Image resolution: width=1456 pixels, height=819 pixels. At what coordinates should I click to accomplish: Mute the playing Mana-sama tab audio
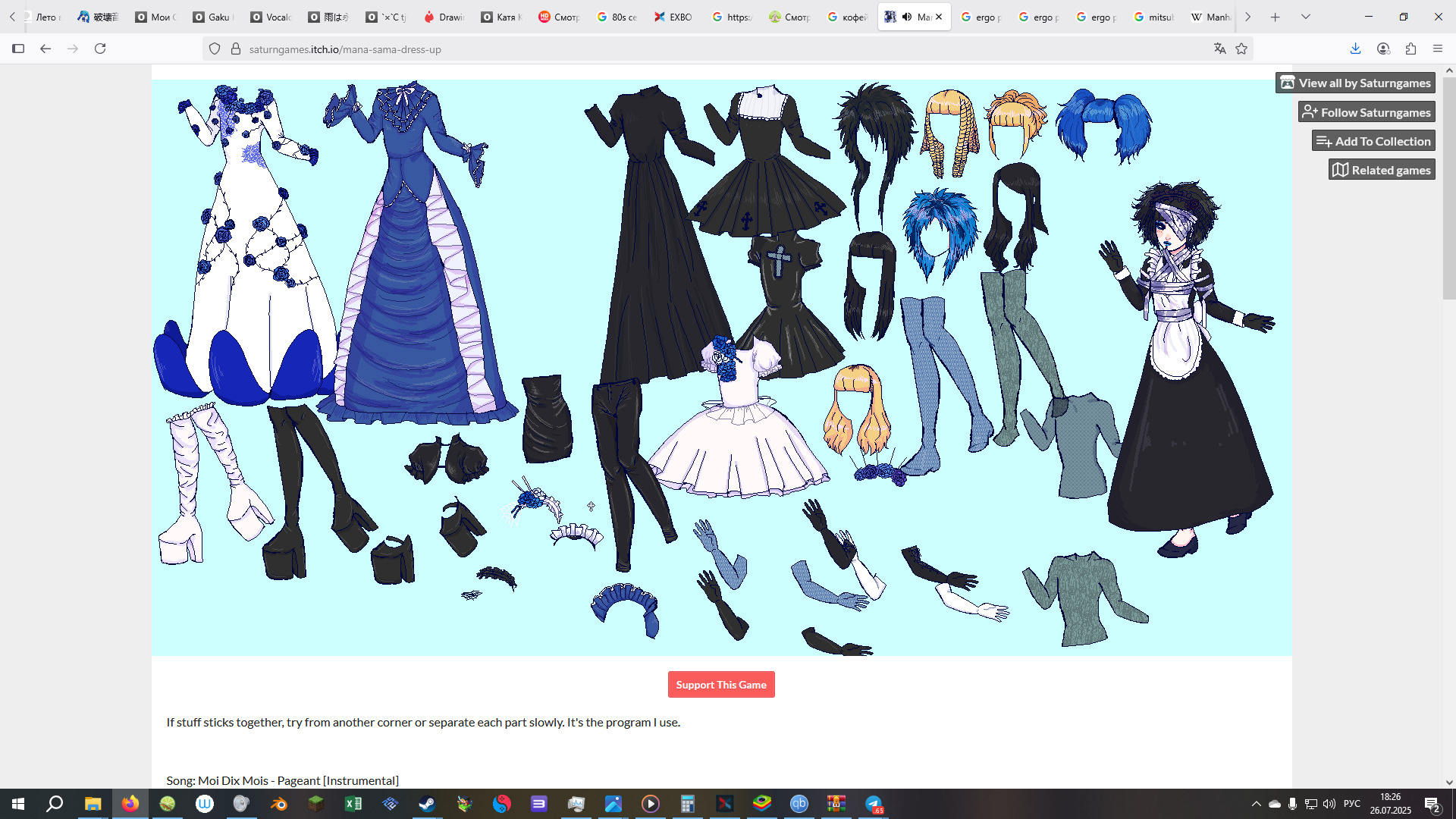pos(907,17)
